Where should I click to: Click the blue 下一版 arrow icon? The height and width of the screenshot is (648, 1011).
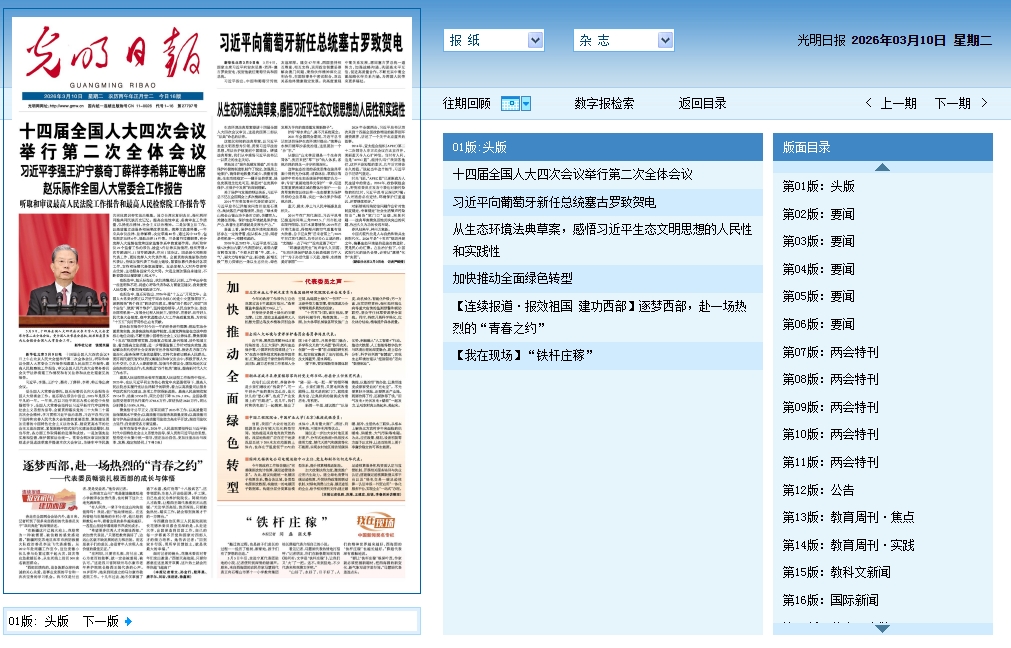128,621
